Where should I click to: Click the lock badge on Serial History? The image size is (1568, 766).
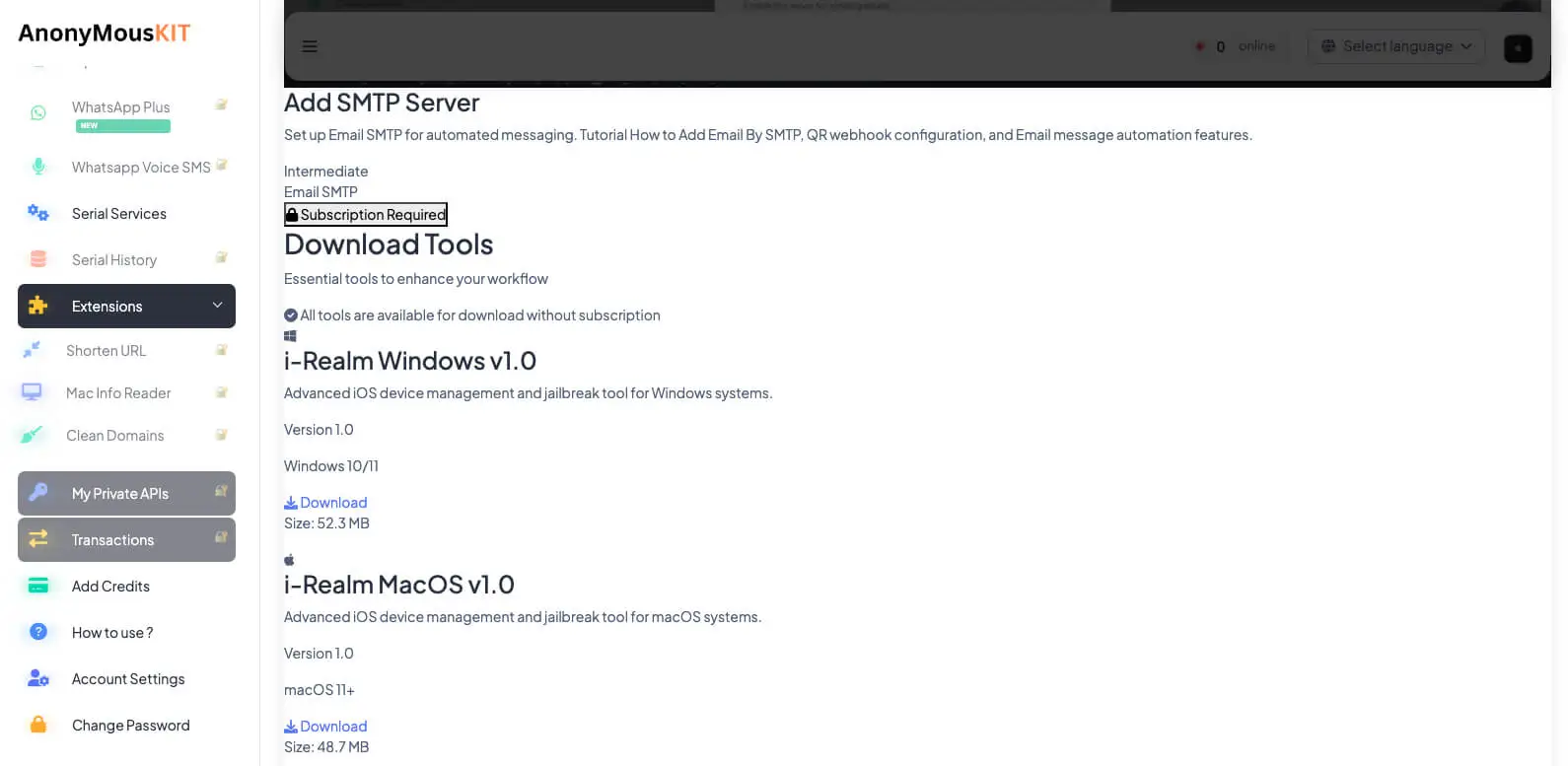point(222,257)
